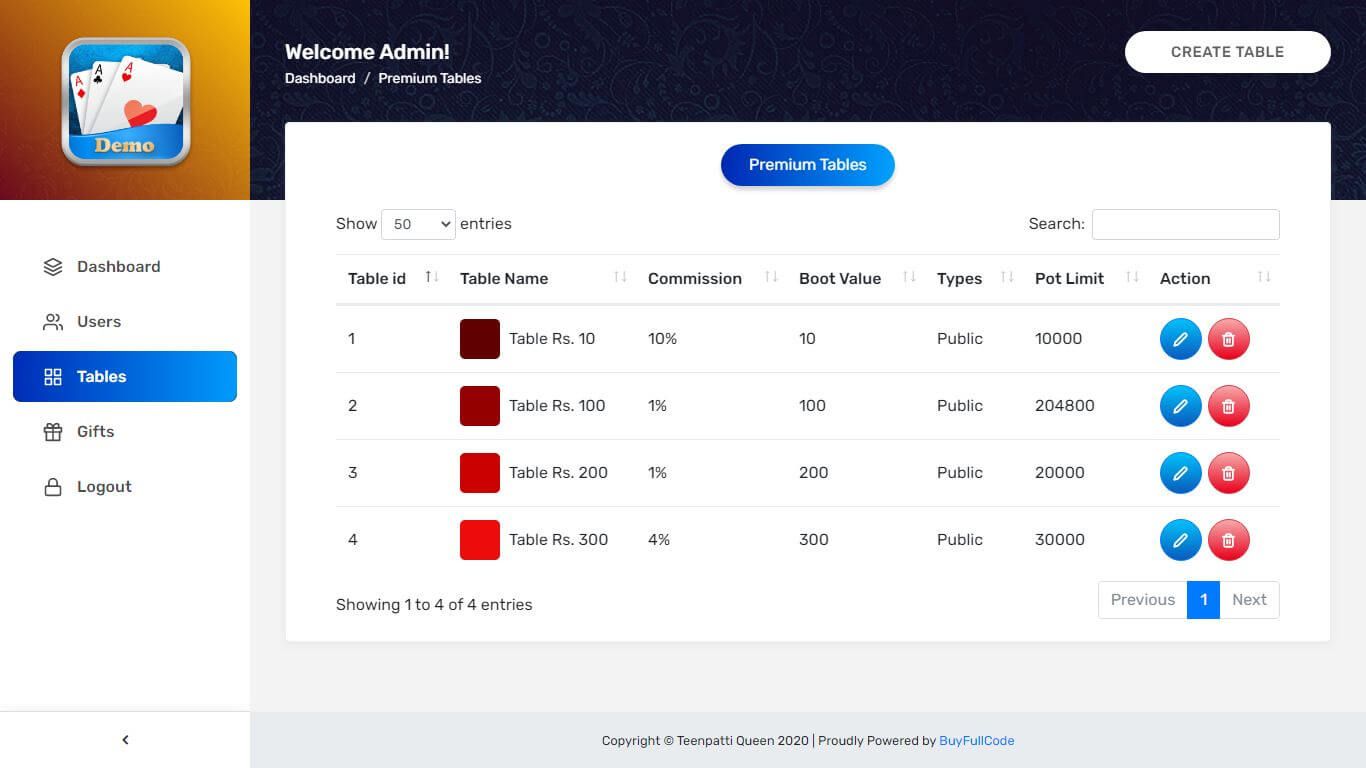The image size is (1366, 768).
Task: Open the Dashboard menu item in the sidebar
Action: 118,267
